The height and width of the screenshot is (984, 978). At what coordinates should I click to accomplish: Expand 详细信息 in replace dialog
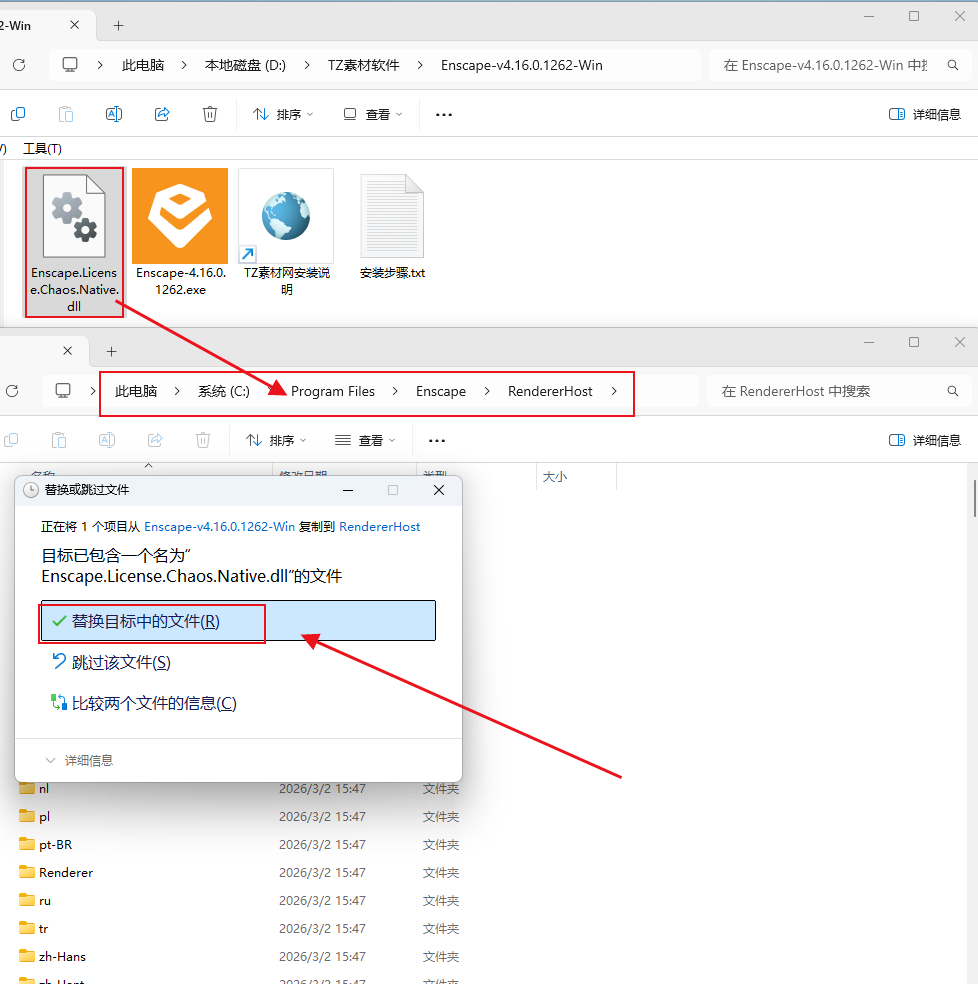[79, 761]
